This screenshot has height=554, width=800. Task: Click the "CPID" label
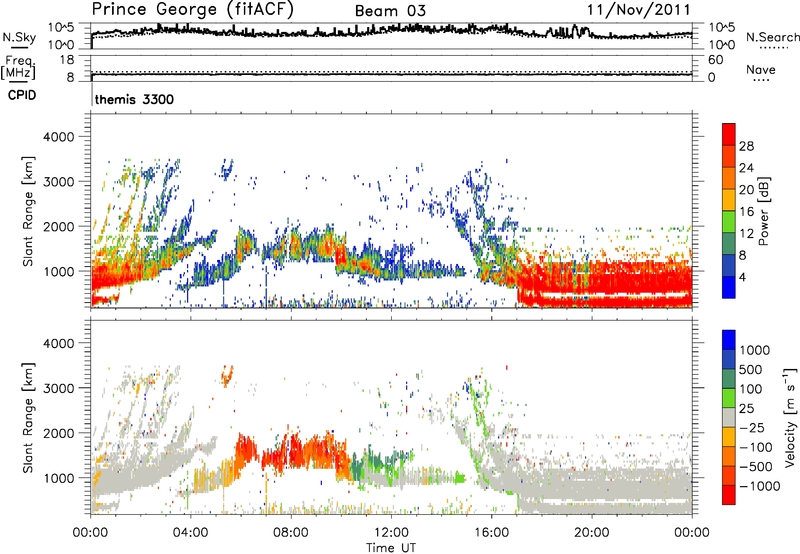(22, 95)
